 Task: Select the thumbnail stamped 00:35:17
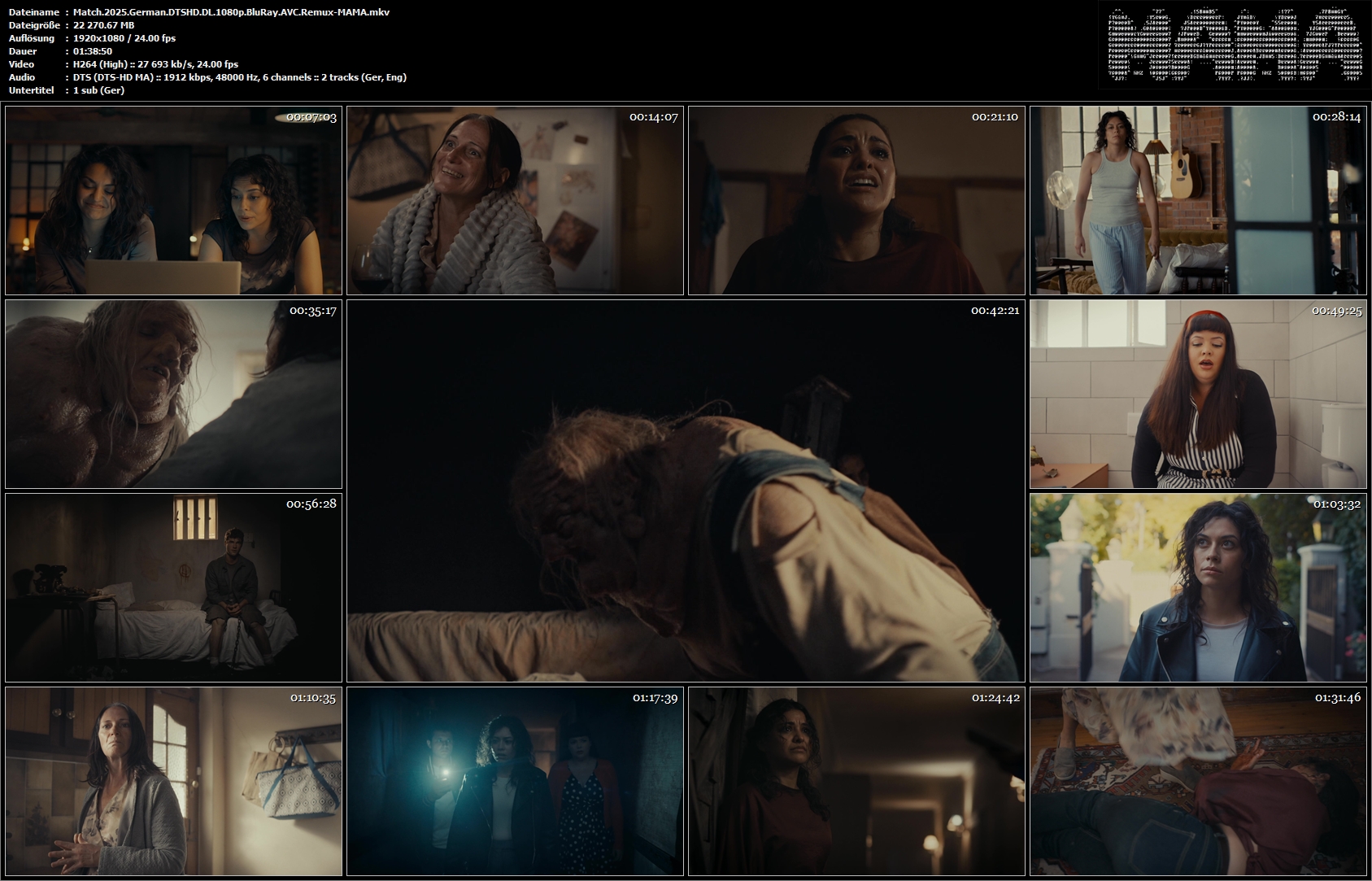(x=173, y=394)
